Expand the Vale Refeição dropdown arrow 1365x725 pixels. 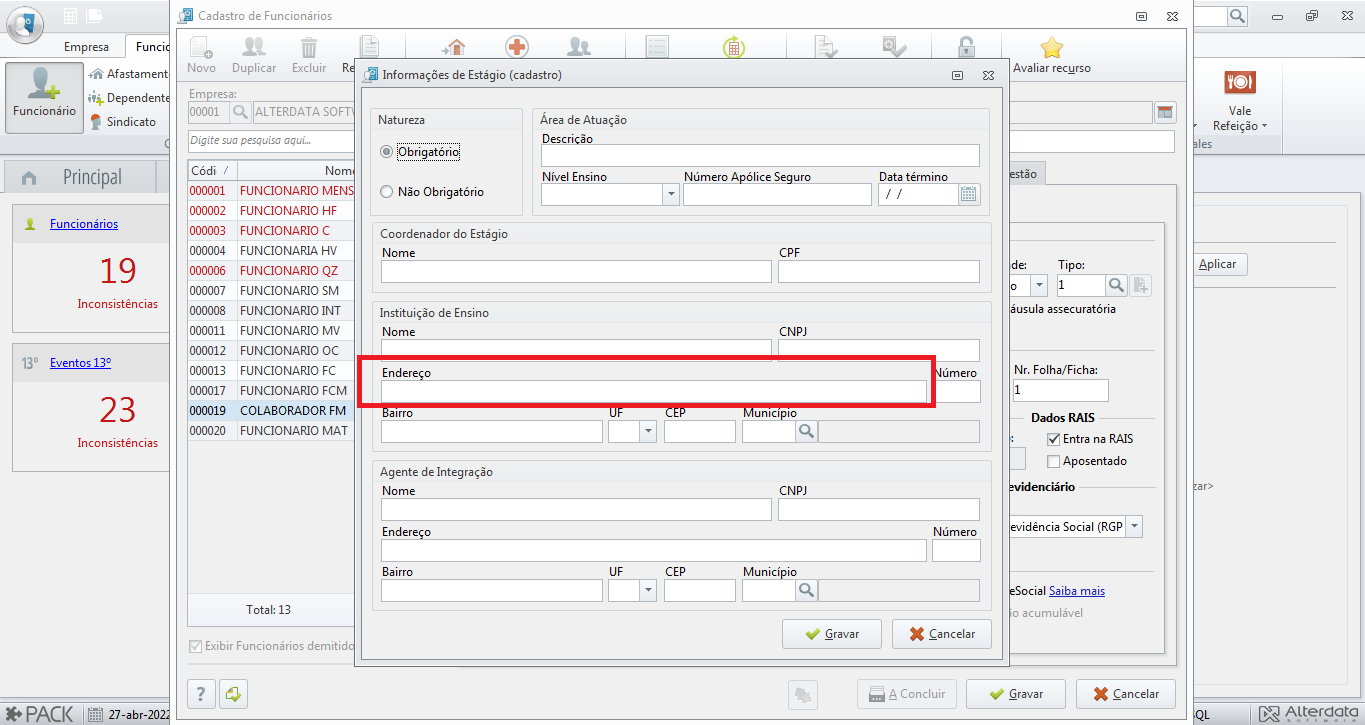point(1264,126)
